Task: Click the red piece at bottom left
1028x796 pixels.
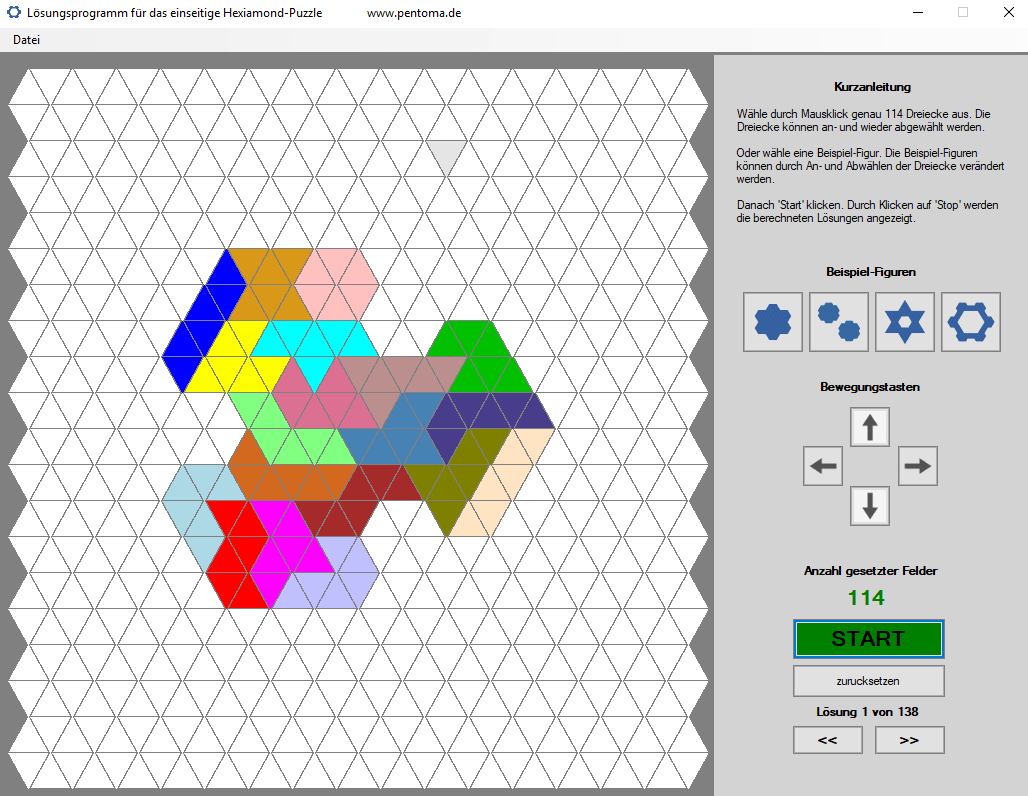Action: click(236, 554)
